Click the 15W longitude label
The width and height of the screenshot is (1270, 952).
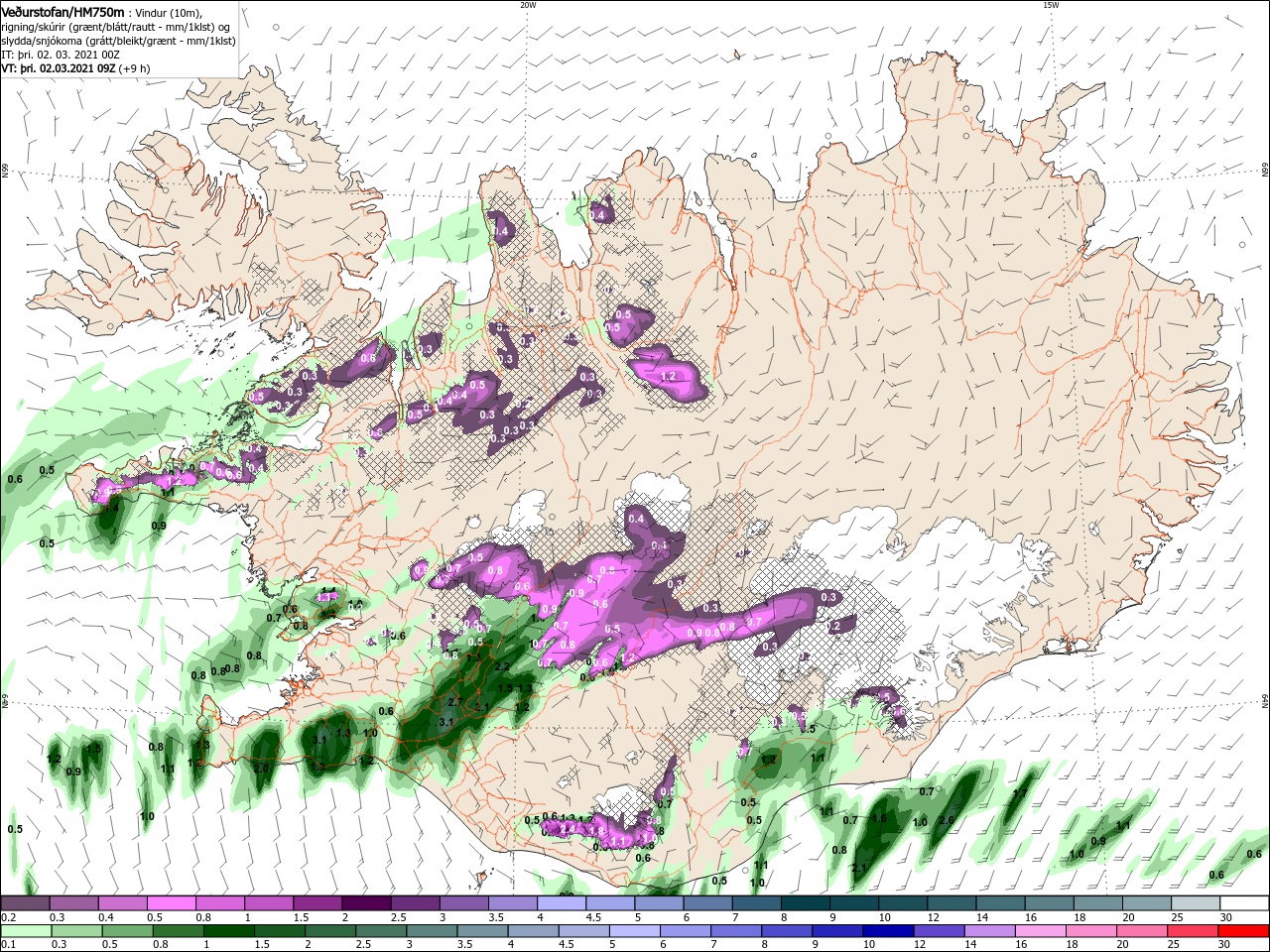(x=1051, y=5)
